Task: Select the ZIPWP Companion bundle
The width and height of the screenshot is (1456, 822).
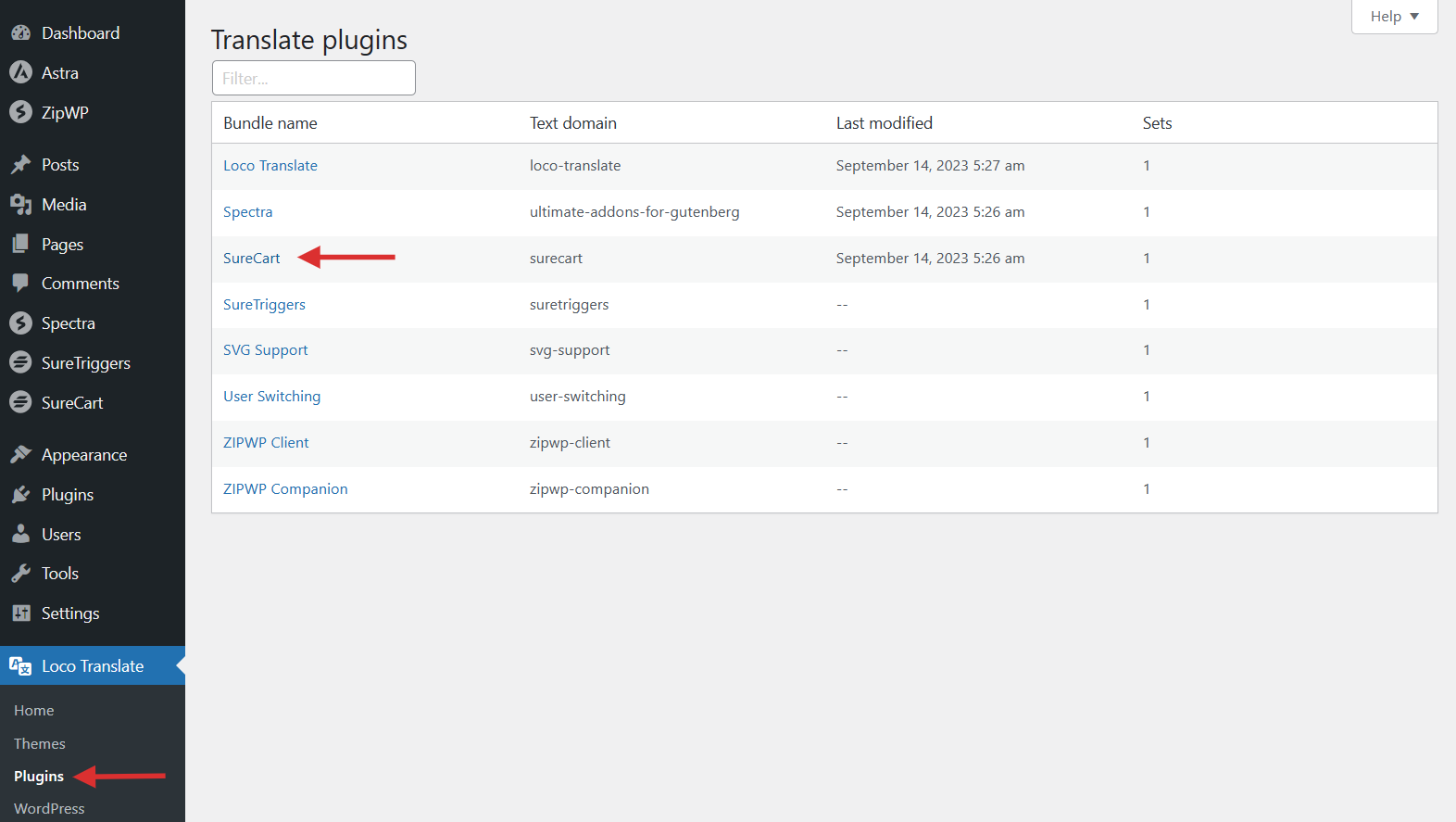Action: point(285,489)
